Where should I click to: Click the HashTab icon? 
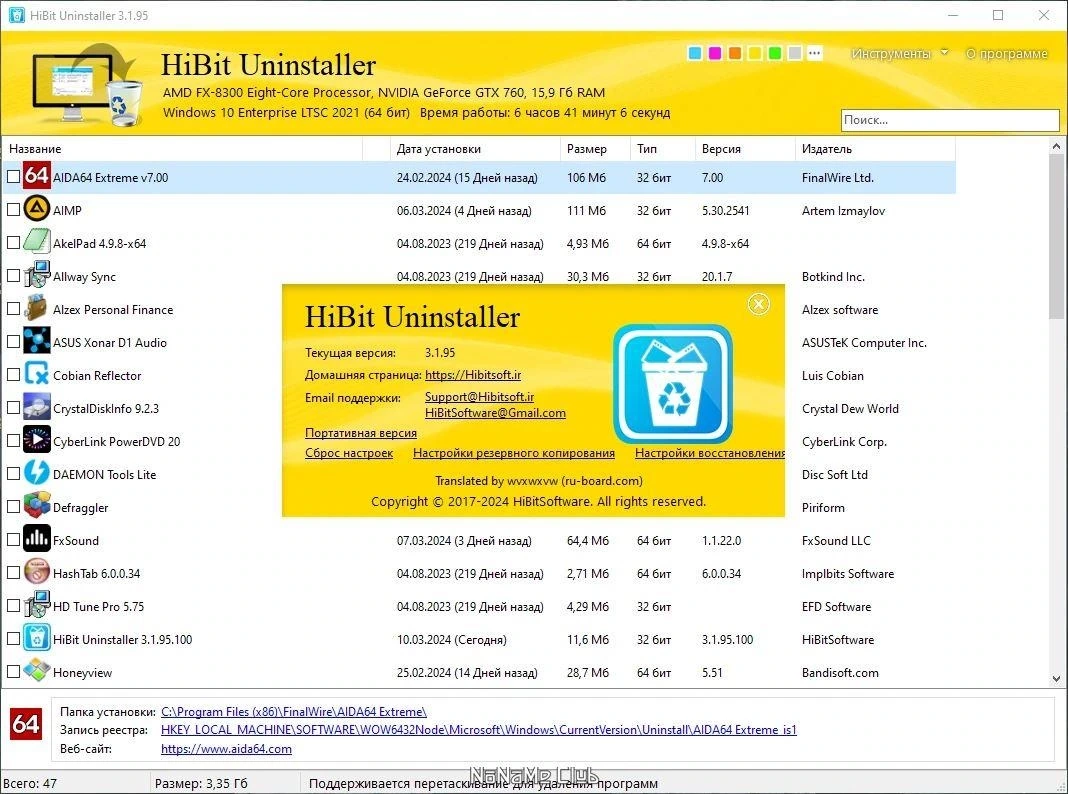pyautogui.click(x=36, y=573)
